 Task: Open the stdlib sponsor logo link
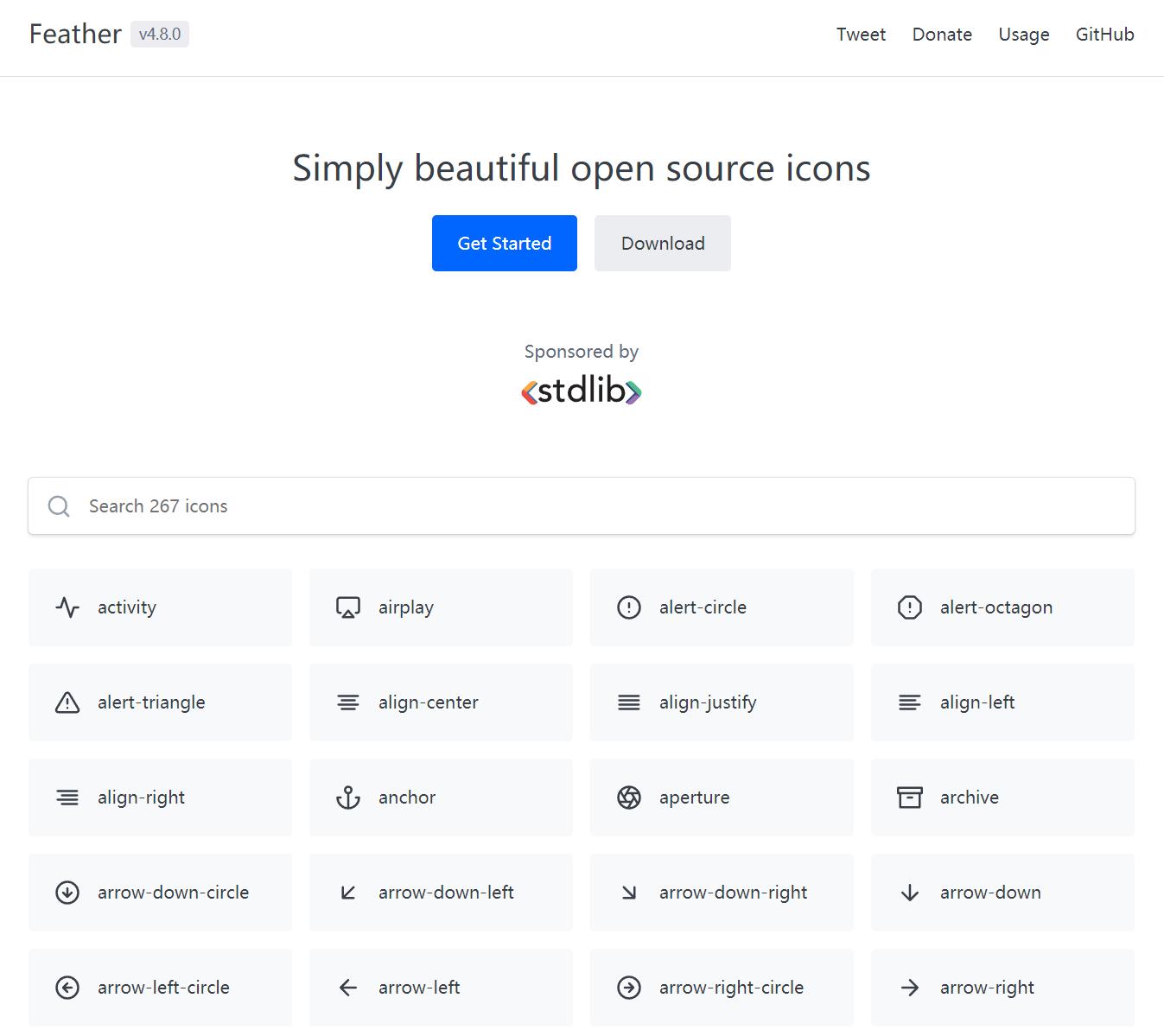[582, 391]
